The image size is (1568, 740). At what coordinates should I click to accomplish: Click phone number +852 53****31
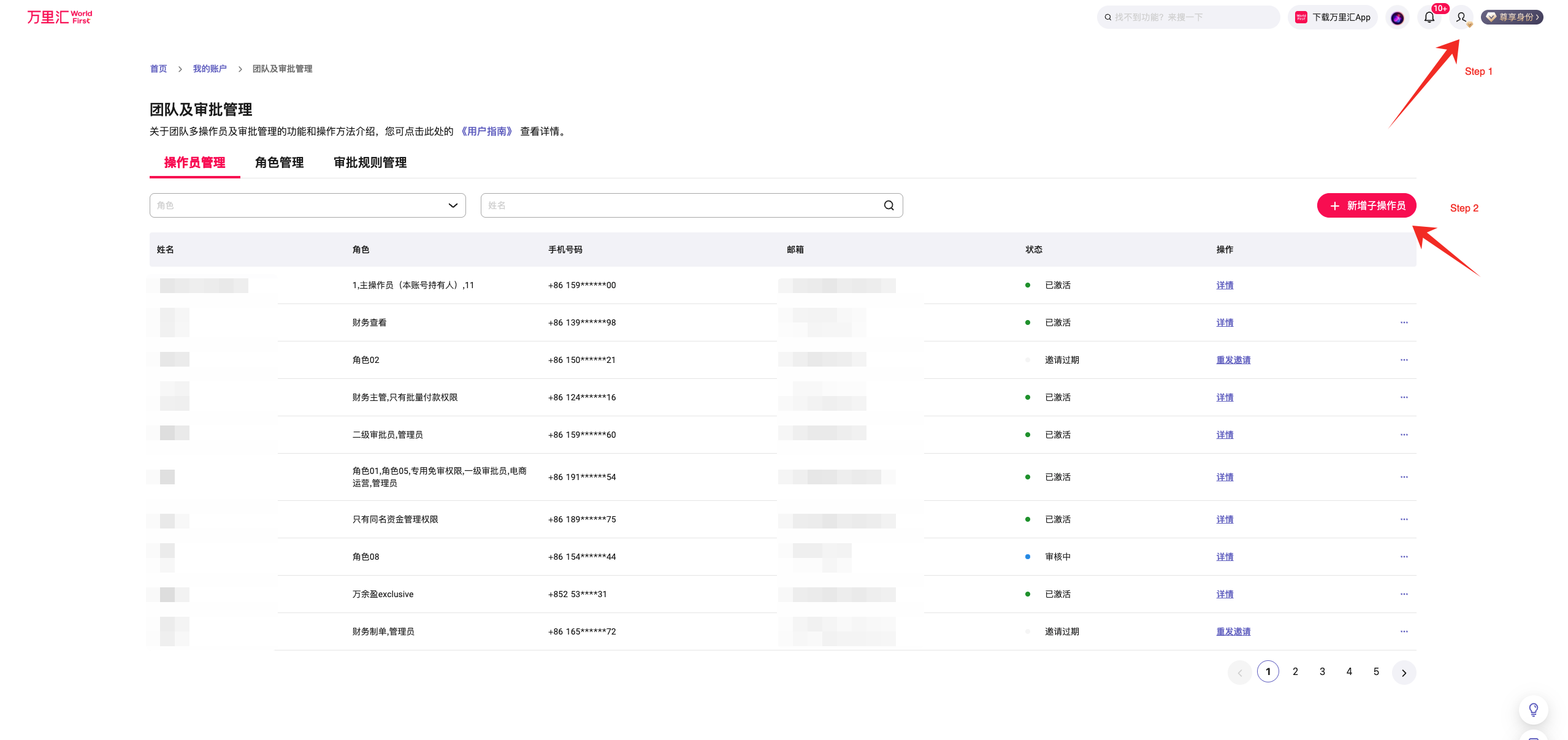pyautogui.click(x=577, y=594)
